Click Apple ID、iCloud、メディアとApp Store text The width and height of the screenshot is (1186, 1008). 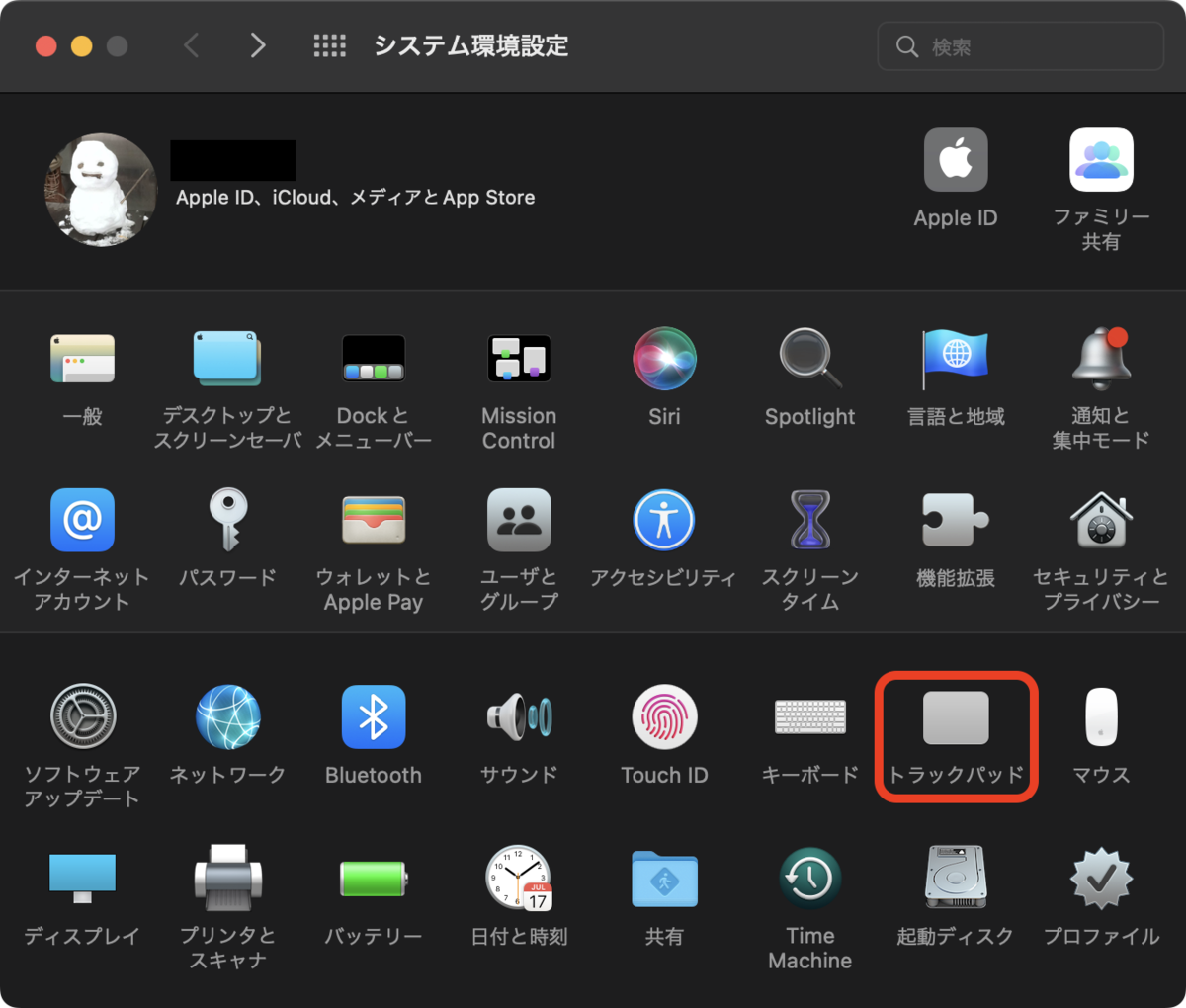tap(356, 198)
